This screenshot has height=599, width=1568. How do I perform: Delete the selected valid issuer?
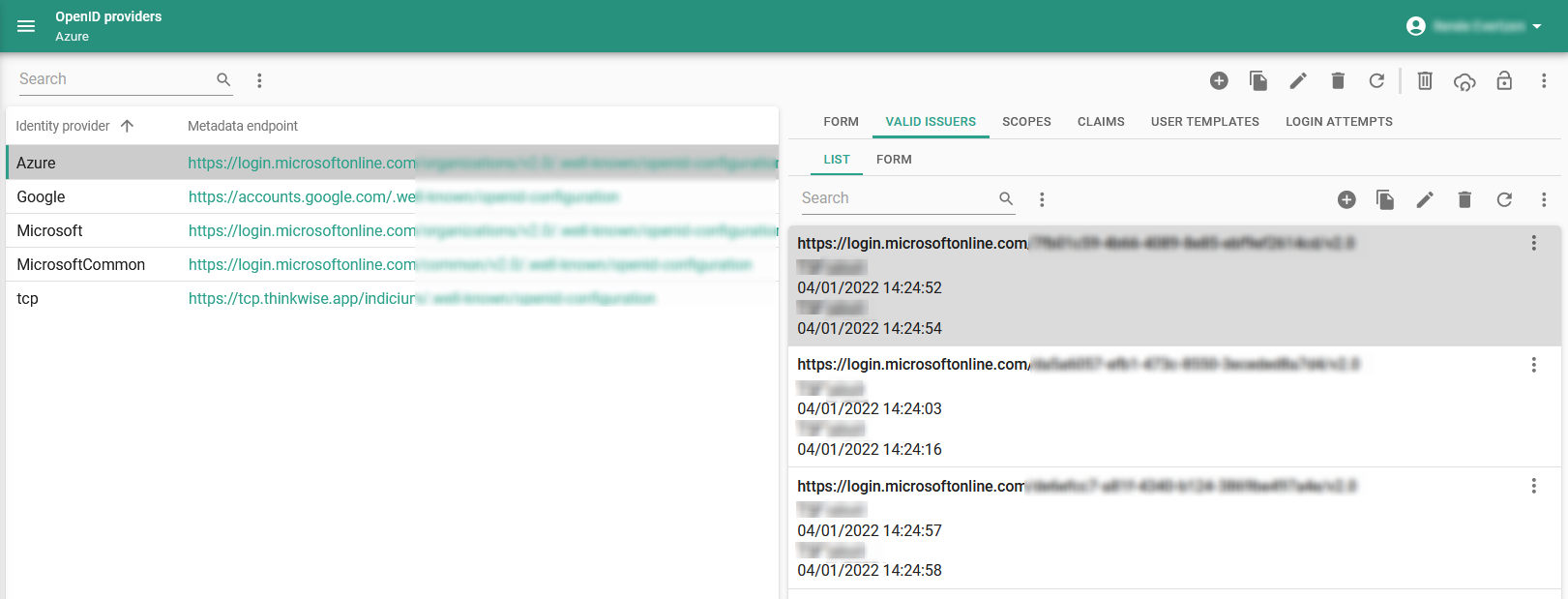coord(1464,199)
